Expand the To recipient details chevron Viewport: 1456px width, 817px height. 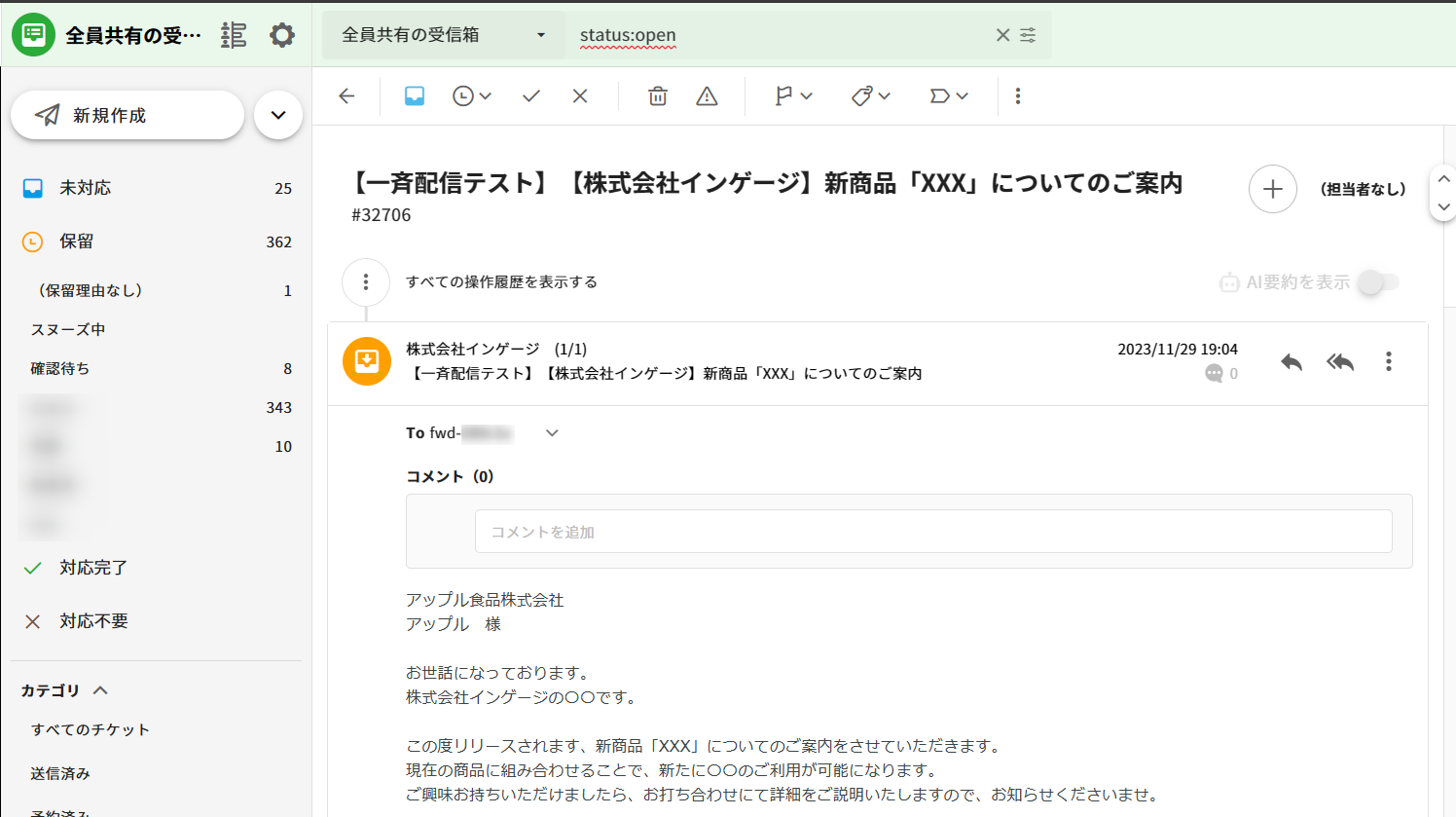(x=552, y=433)
